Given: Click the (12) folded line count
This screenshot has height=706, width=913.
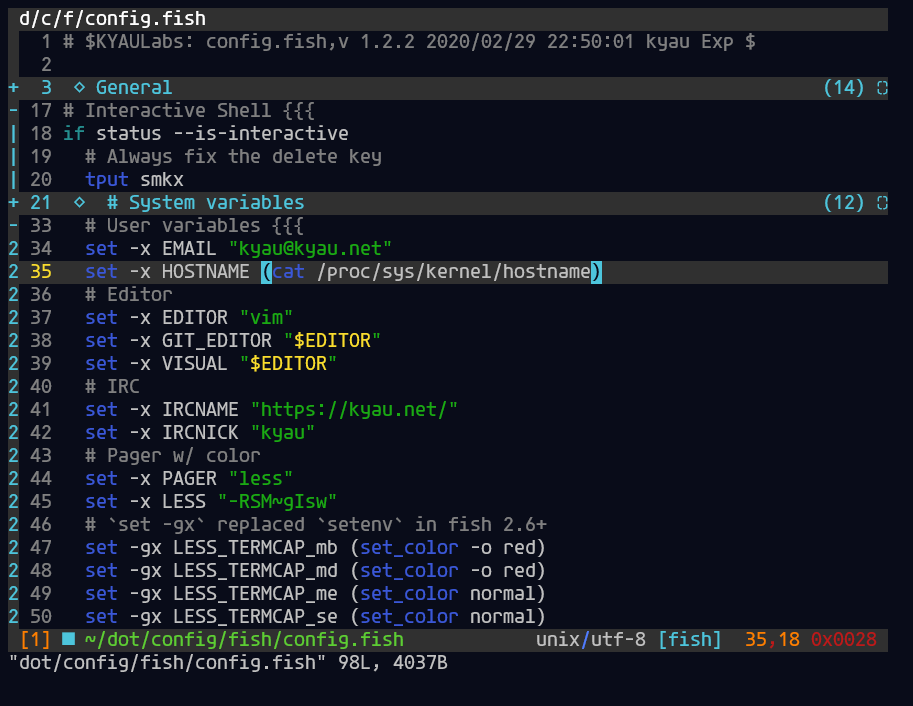Looking at the screenshot, I should [x=844, y=203].
